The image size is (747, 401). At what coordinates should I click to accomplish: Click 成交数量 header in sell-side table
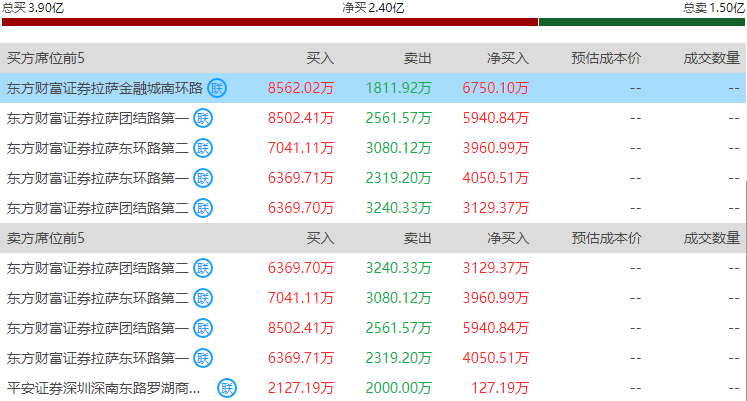[712, 238]
